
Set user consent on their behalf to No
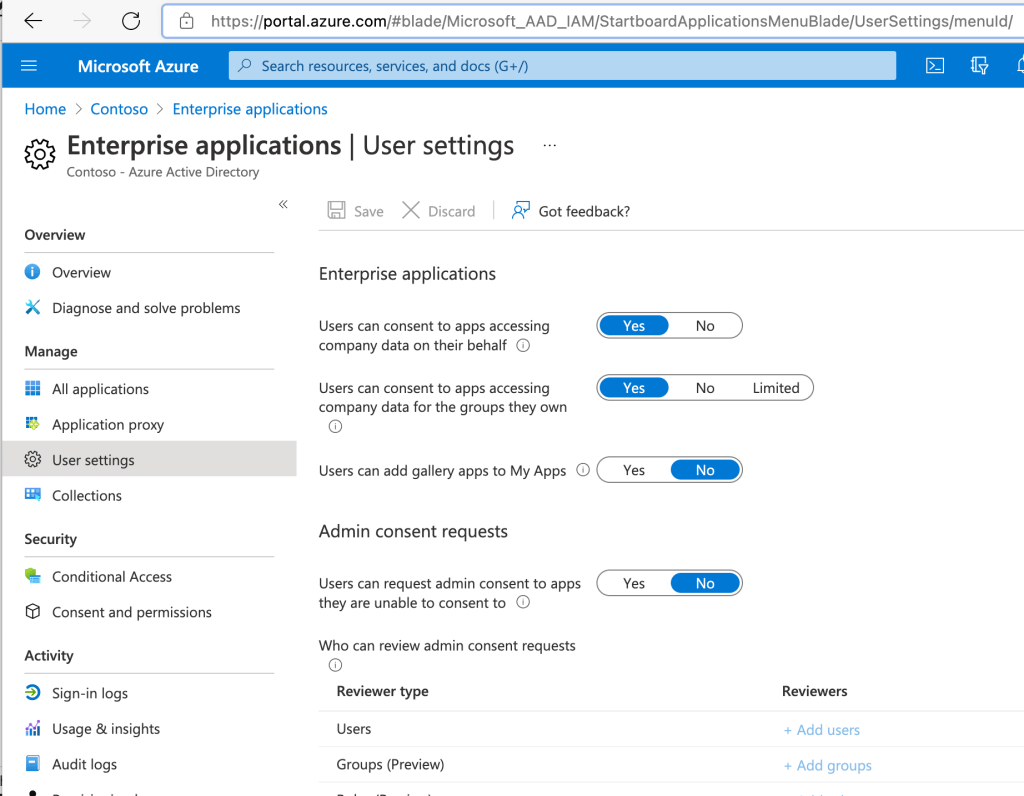click(x=705, y=326)
